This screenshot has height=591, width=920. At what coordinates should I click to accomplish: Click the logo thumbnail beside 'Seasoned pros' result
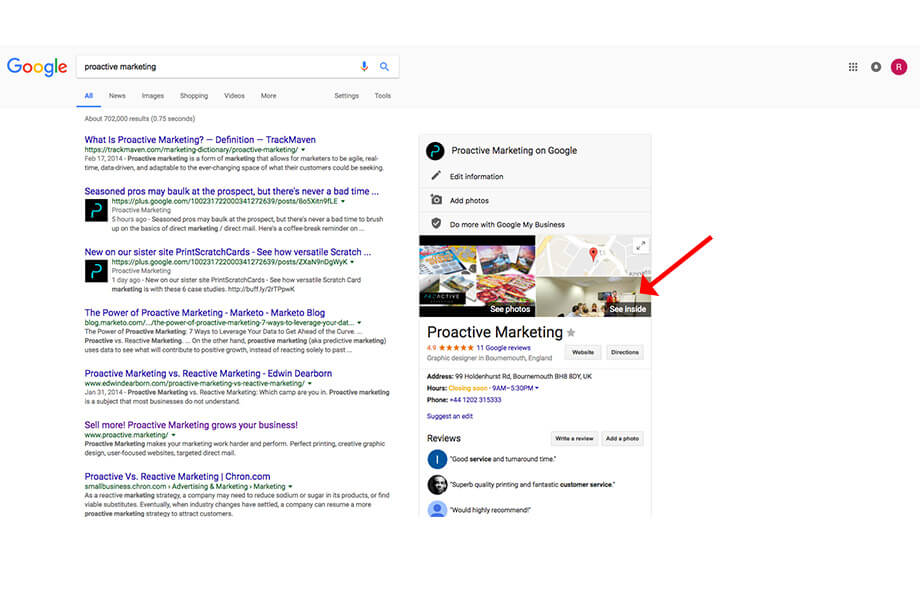point(96,210)
